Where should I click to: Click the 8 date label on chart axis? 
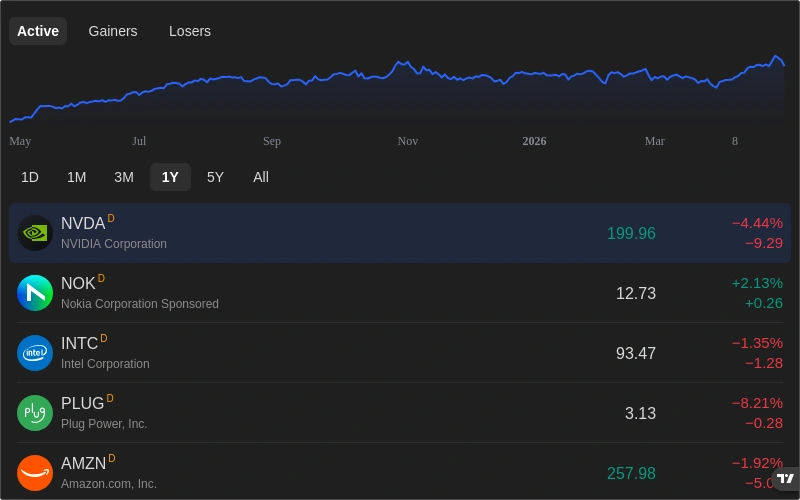(735, 141)
